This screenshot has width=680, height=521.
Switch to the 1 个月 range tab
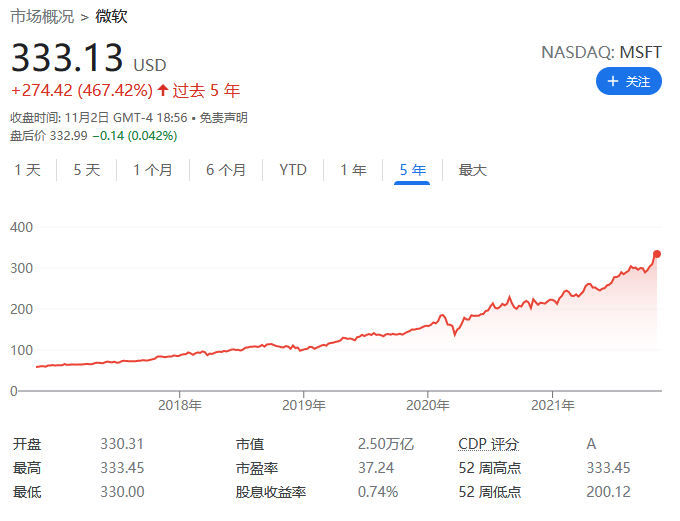[153, 170]
